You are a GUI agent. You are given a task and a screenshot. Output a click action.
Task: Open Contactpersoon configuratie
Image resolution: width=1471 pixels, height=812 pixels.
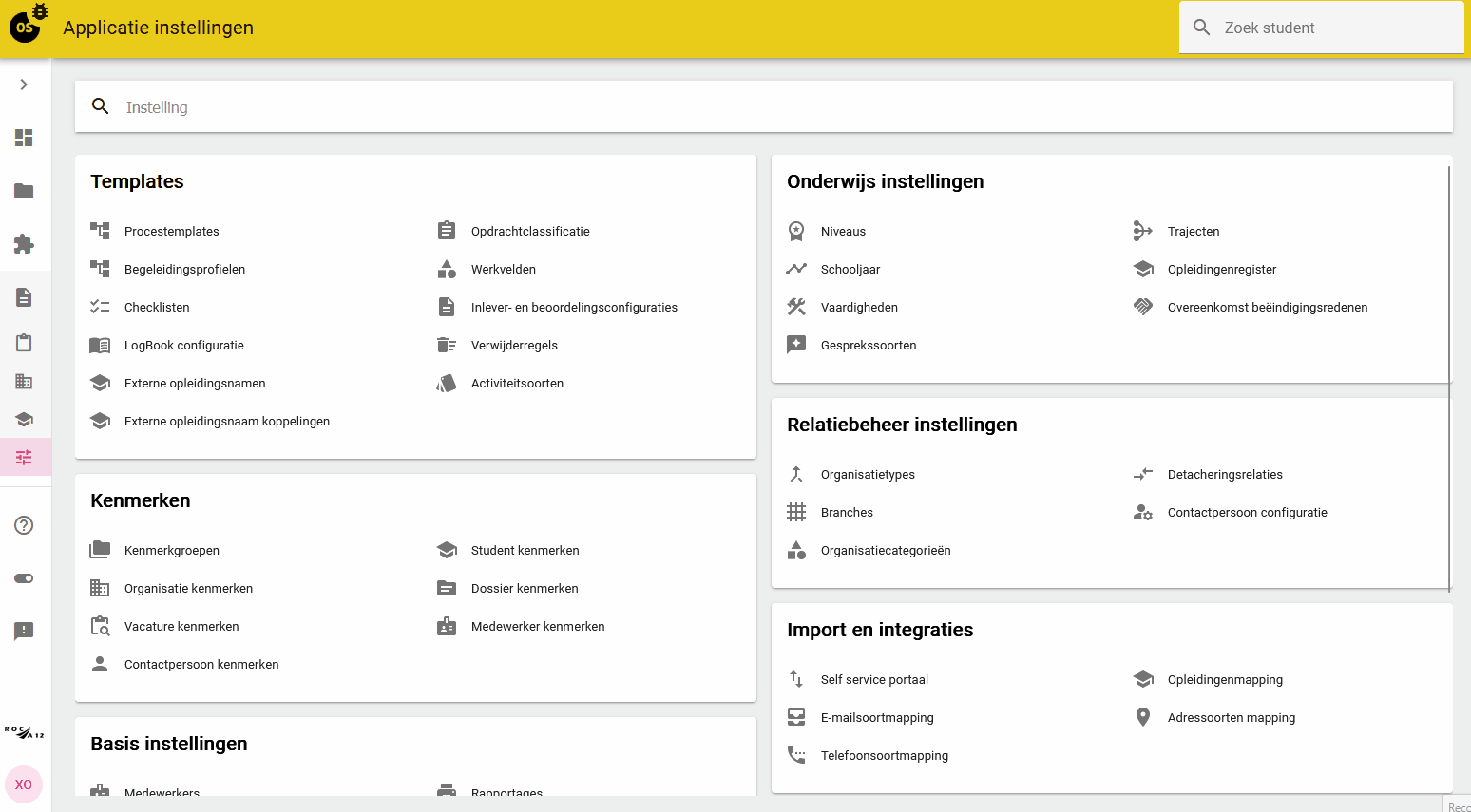click(1247, 512)
